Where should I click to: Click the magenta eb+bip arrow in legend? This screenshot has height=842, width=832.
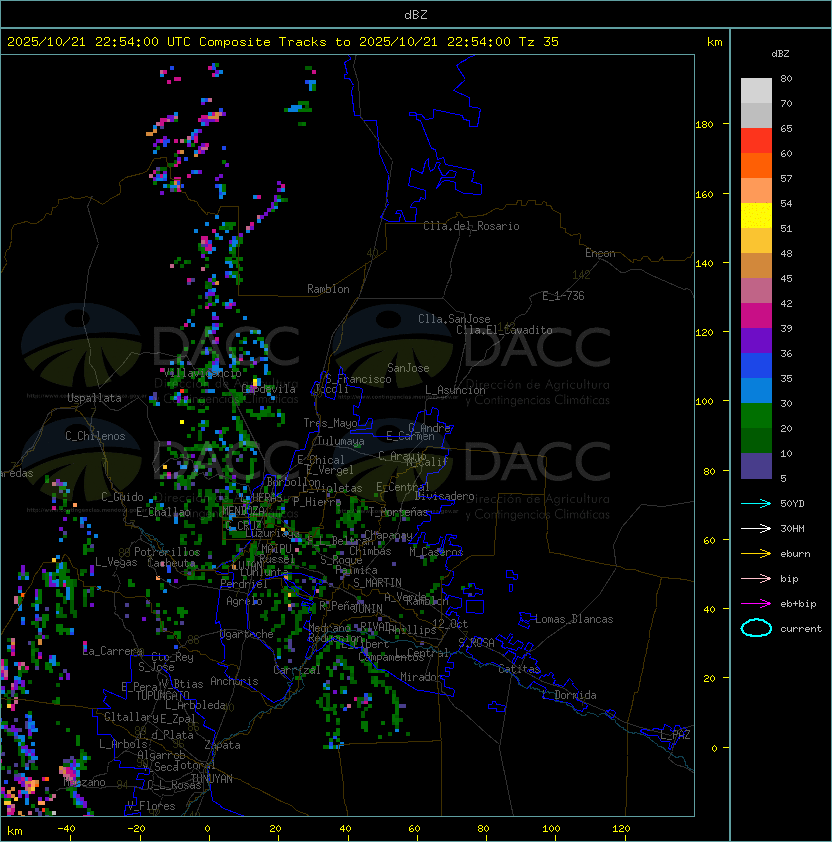pos(756,604)
